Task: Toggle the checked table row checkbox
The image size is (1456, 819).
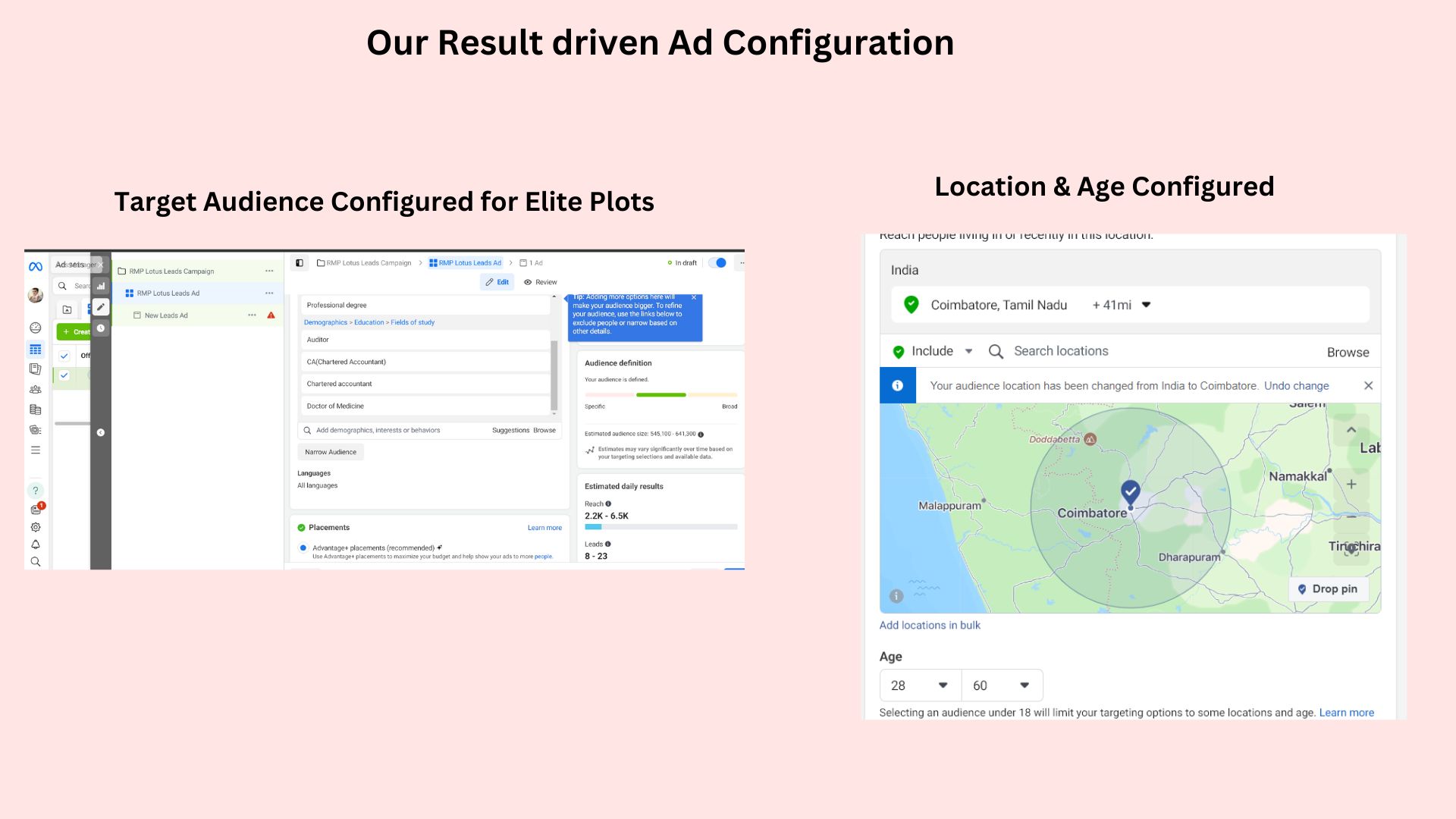Action: 64,375
